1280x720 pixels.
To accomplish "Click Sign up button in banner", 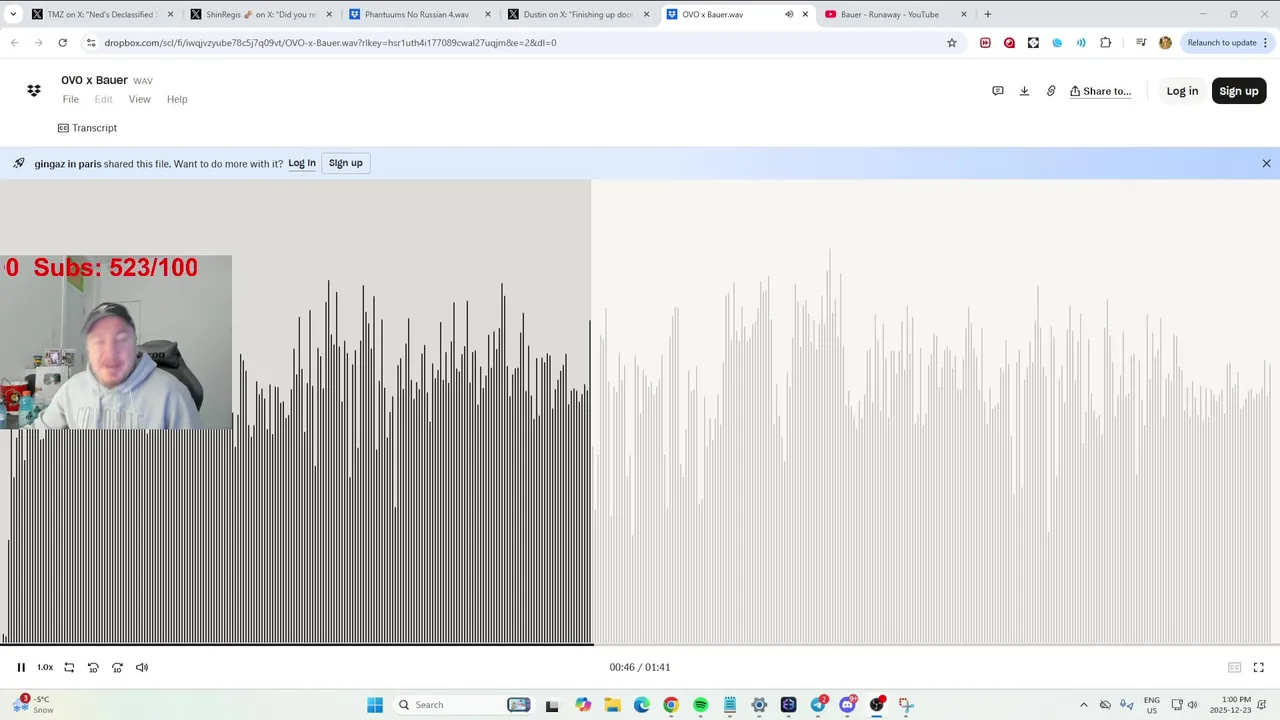I will tap(346, 163).
